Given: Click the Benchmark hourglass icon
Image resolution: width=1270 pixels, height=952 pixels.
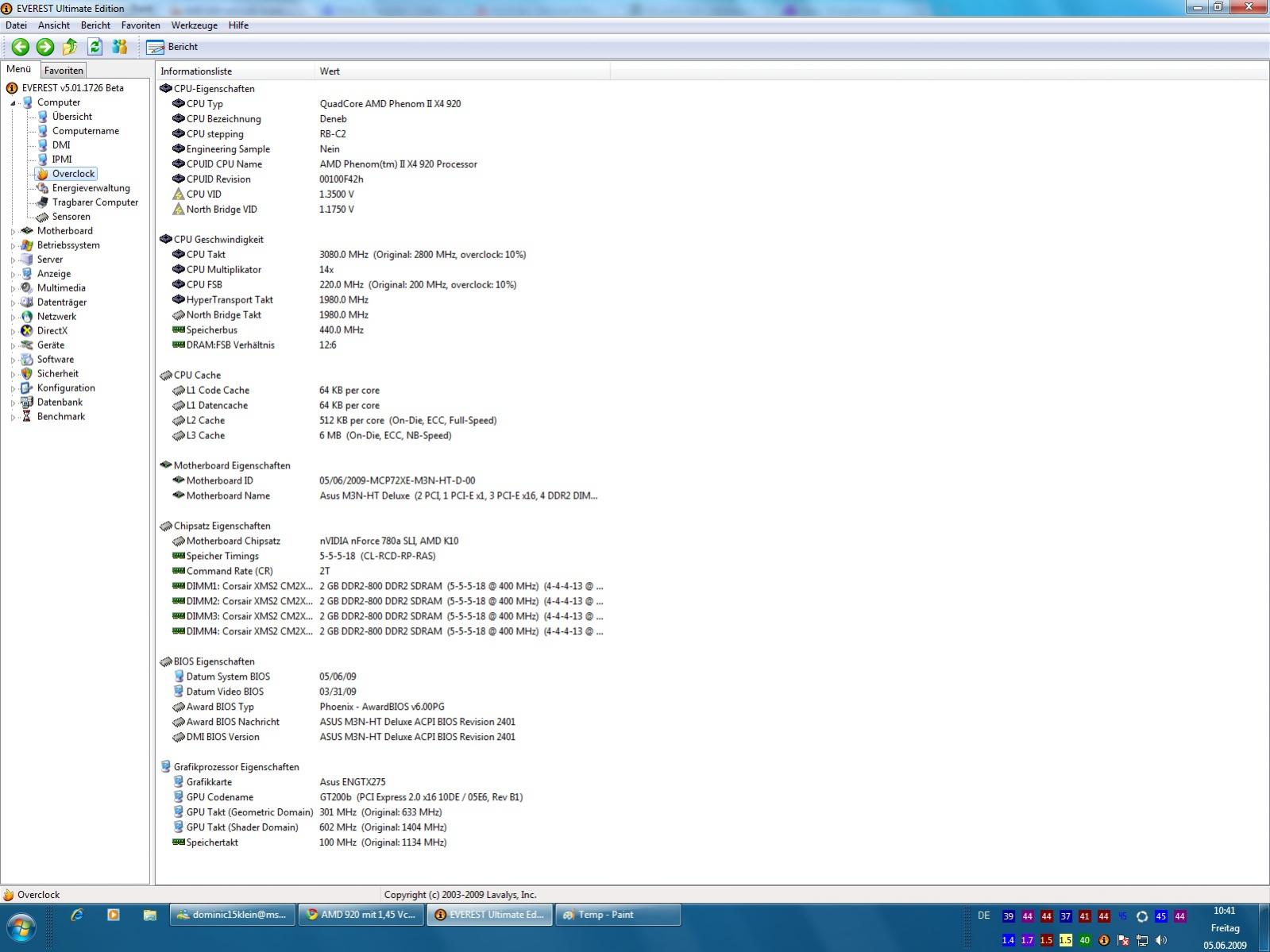Looking at the screenshot, I should 27,417.
